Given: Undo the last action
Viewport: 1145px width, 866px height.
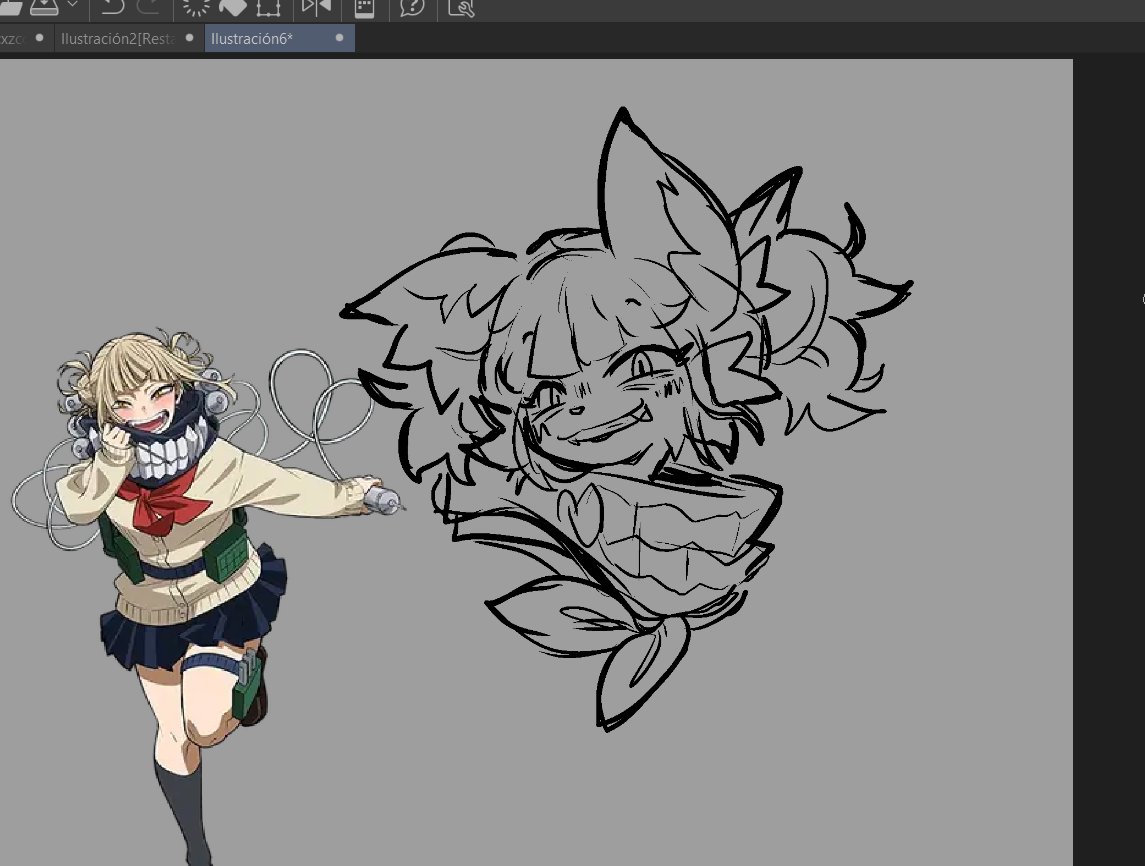Looking at the screenshot, I should click(112, 7).
